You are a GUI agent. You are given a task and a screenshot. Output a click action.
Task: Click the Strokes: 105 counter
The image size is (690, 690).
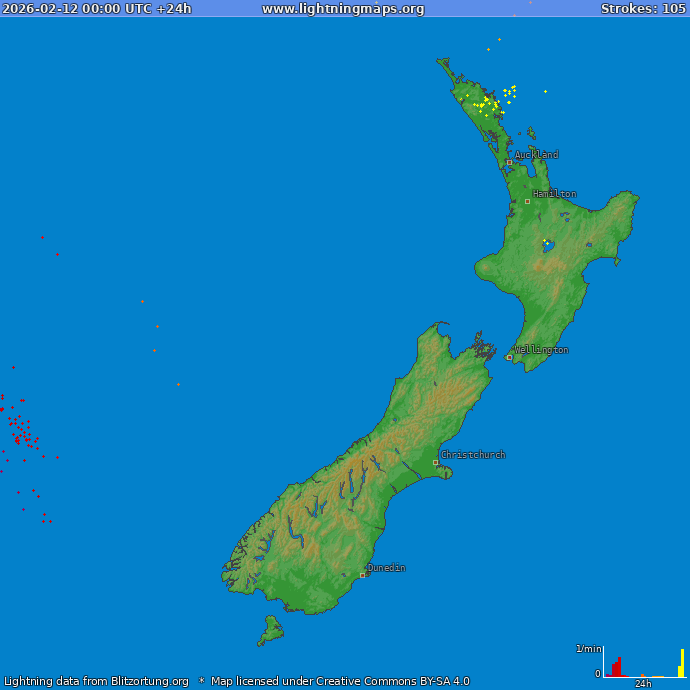643,9
